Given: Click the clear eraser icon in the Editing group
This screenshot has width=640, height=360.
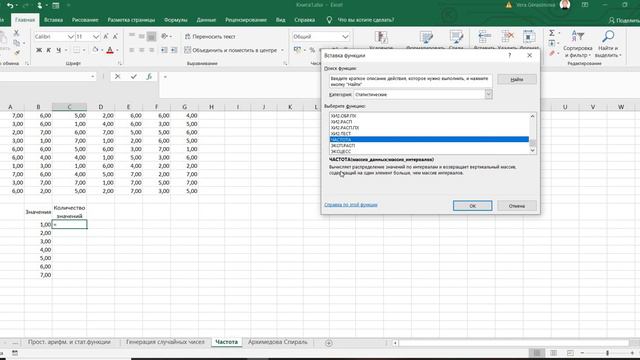Looking at the screenshot, I should click(552, 53).
